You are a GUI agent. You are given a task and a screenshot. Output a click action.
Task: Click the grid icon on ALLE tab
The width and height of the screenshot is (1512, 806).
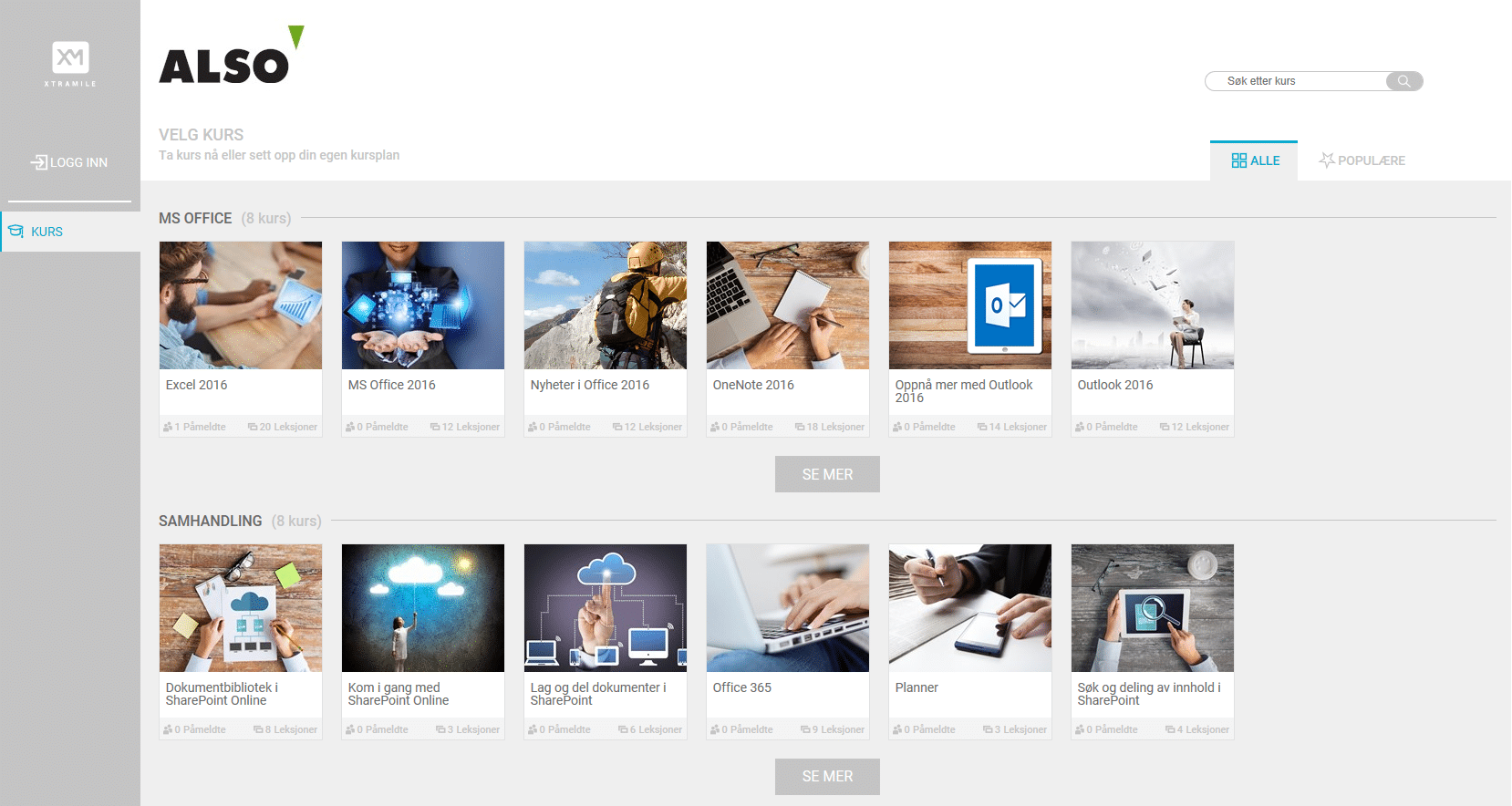coord(1238,160)
